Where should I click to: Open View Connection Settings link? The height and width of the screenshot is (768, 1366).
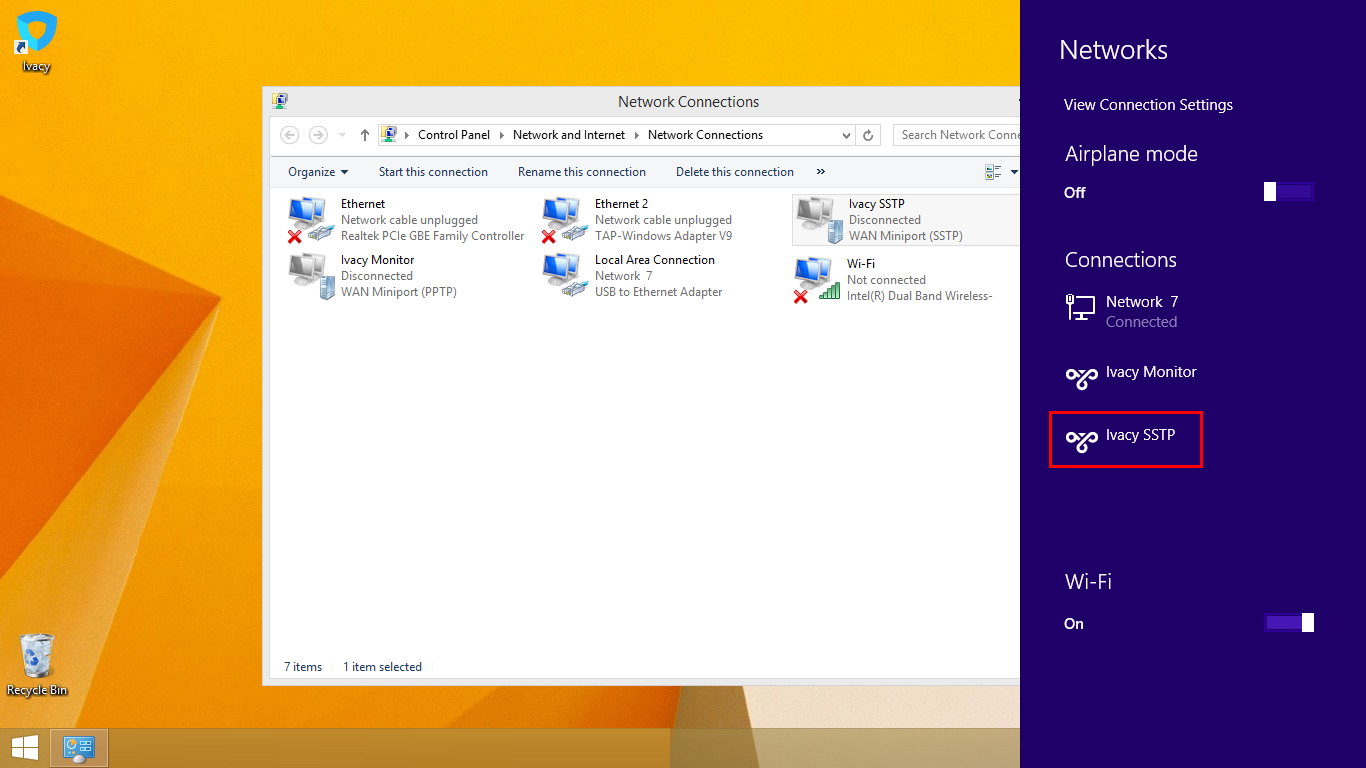[1148, 105]
